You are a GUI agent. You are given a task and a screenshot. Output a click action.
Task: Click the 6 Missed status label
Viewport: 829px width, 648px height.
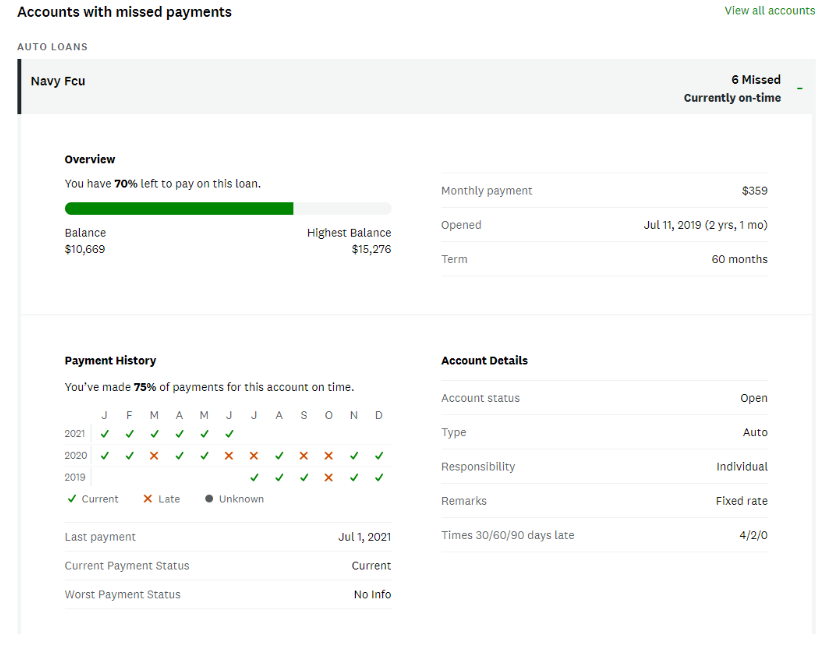click(755, 80)
